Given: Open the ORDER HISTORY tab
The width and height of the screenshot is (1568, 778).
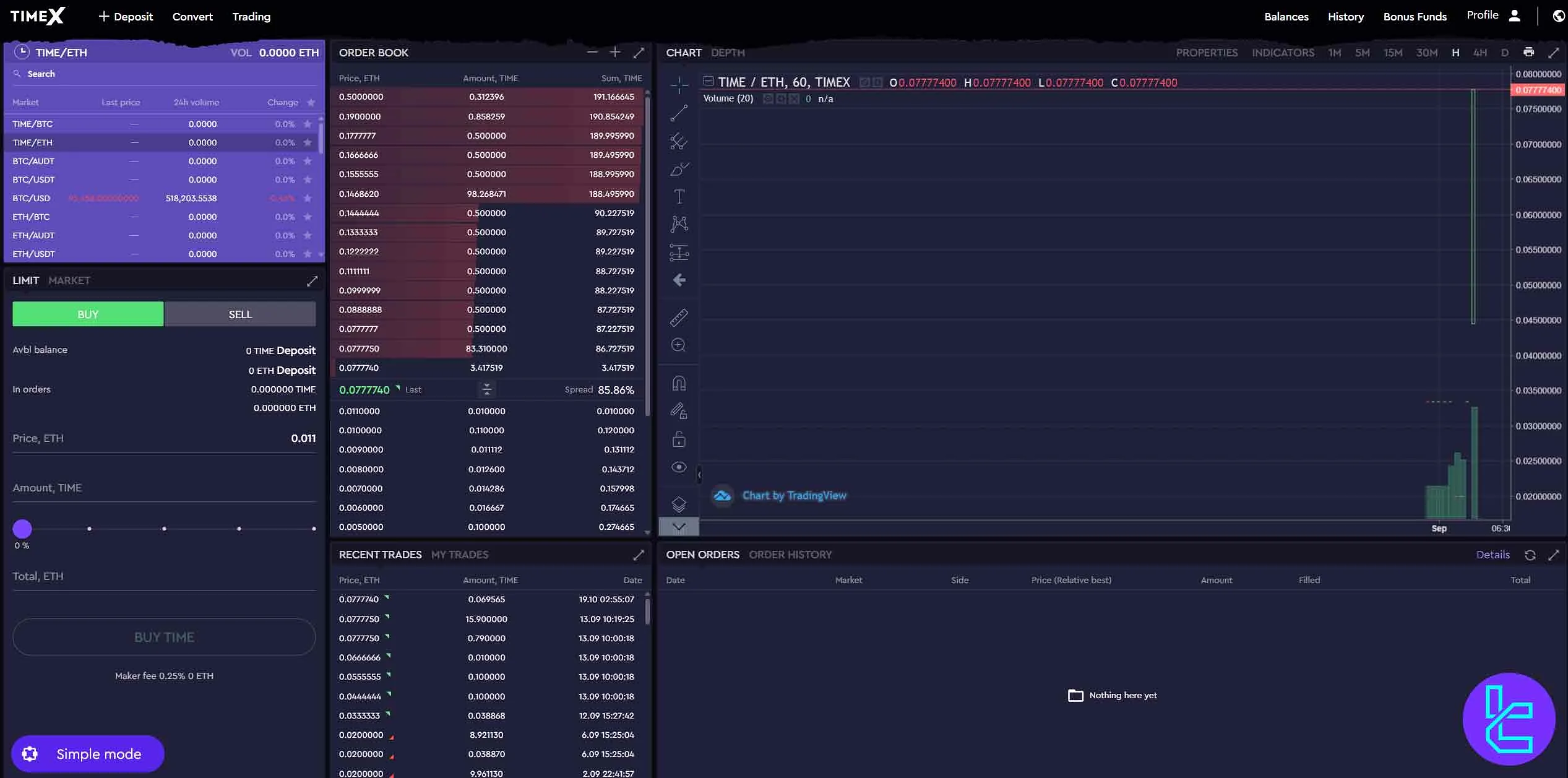Looking at the screenshot, I should pos(790,555).
